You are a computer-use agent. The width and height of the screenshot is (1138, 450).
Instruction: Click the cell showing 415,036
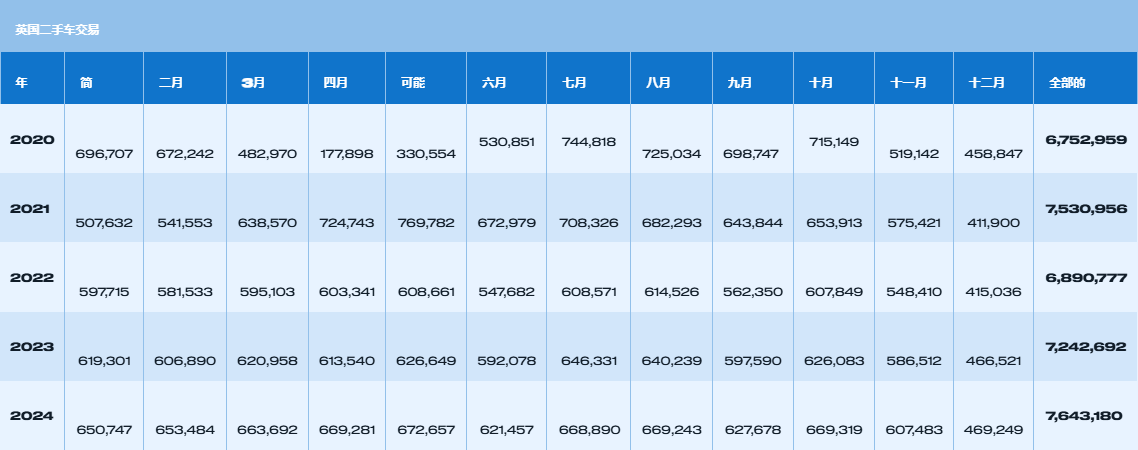coord(994,292)
